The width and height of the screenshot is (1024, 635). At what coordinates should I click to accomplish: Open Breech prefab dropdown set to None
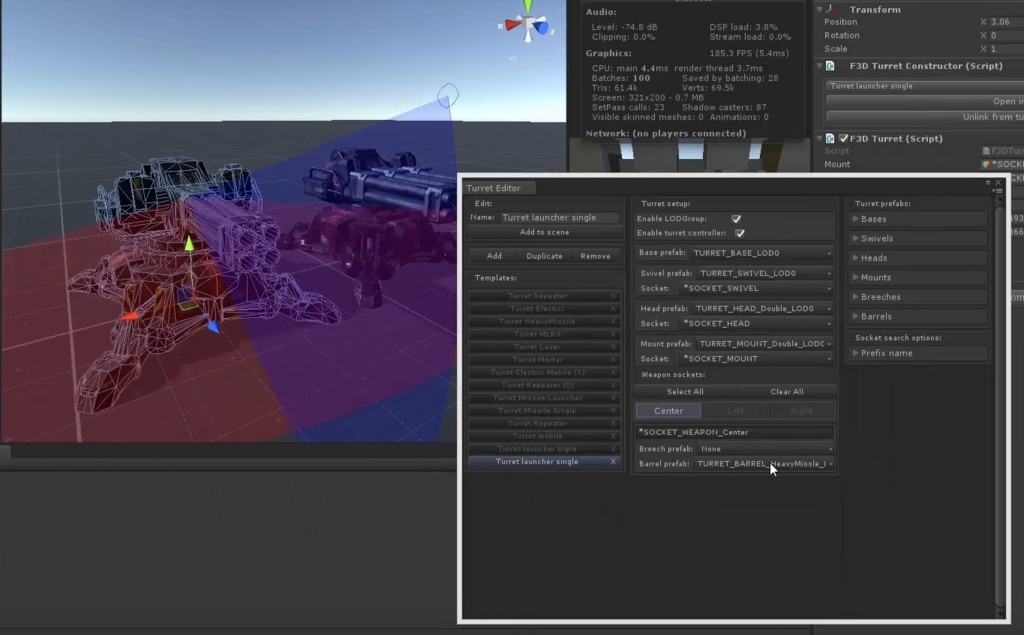point(765,449)
